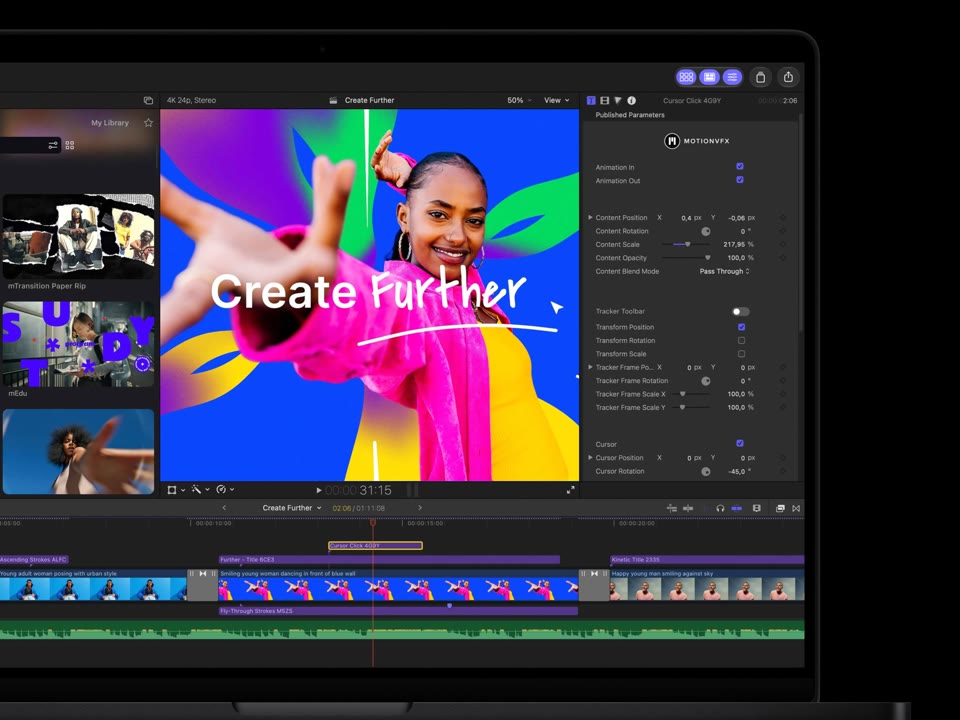Click the film clapper icon beside Create Further

pyautogui.click(x=333, y=100)
